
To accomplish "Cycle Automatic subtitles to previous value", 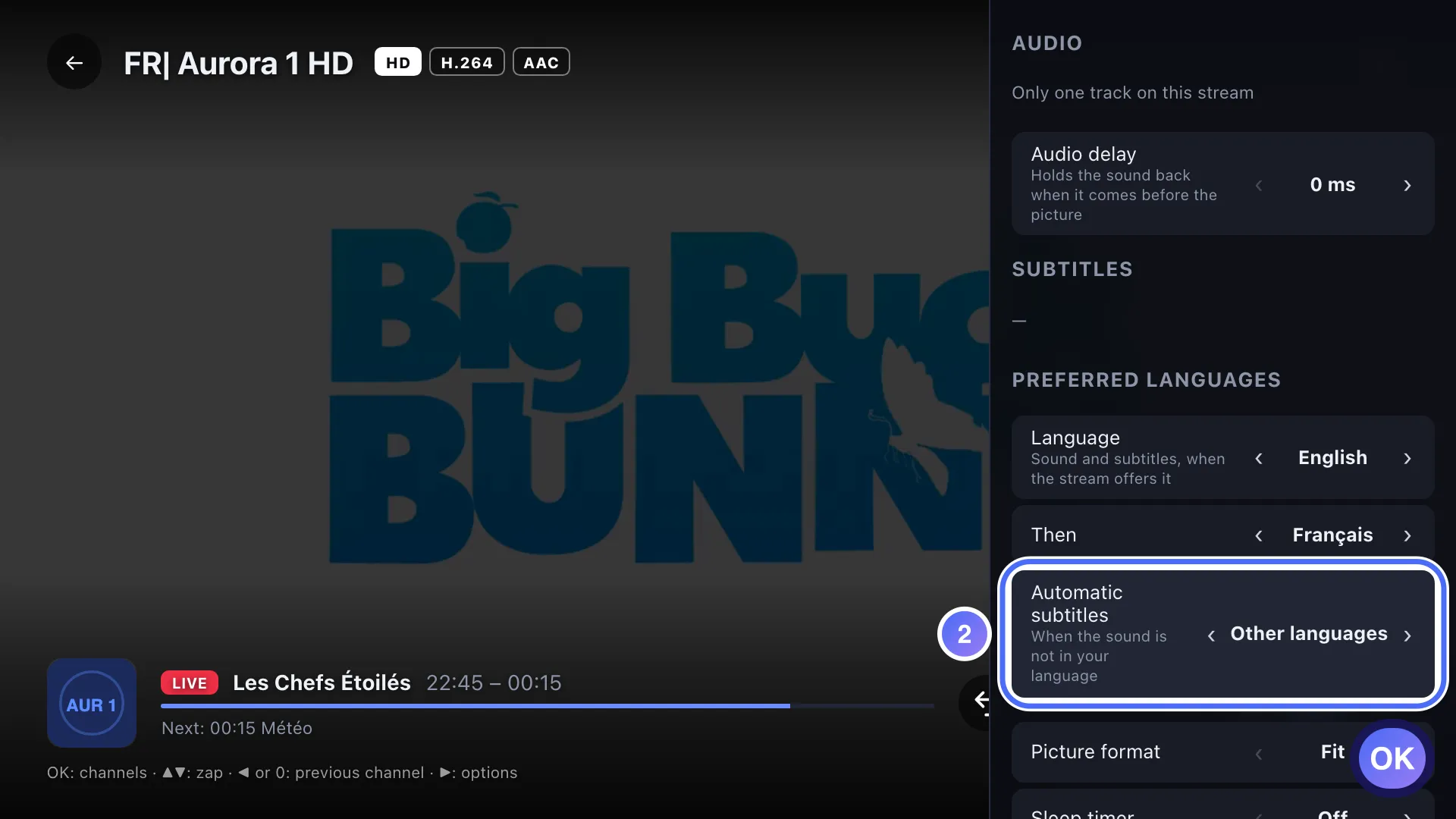I will (1211, 635).
